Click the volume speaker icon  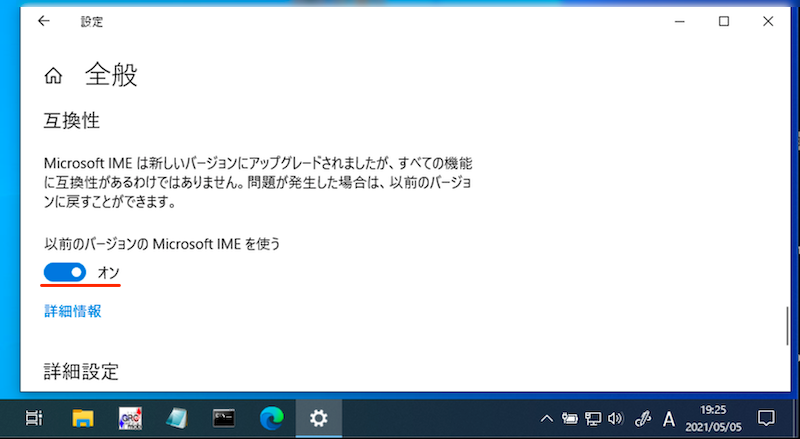click(x=615, y=417)
